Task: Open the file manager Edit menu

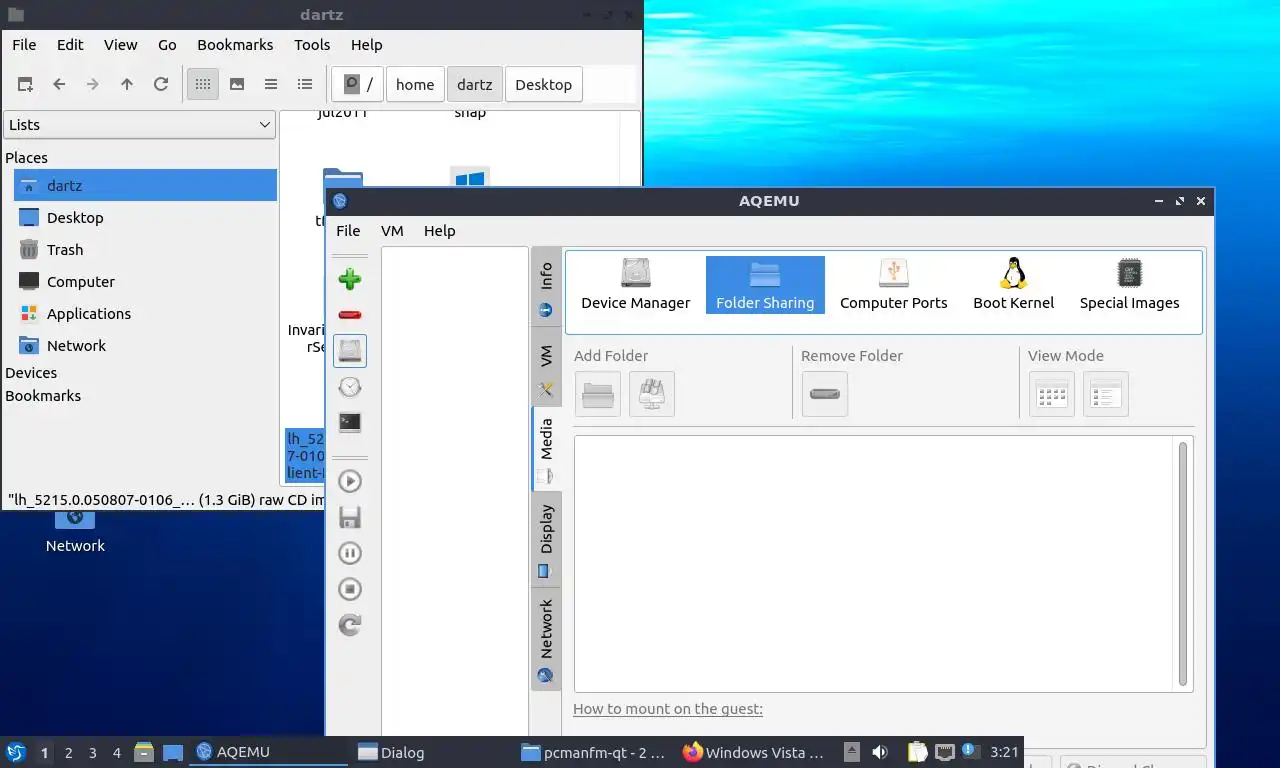Action: (70, 44)
